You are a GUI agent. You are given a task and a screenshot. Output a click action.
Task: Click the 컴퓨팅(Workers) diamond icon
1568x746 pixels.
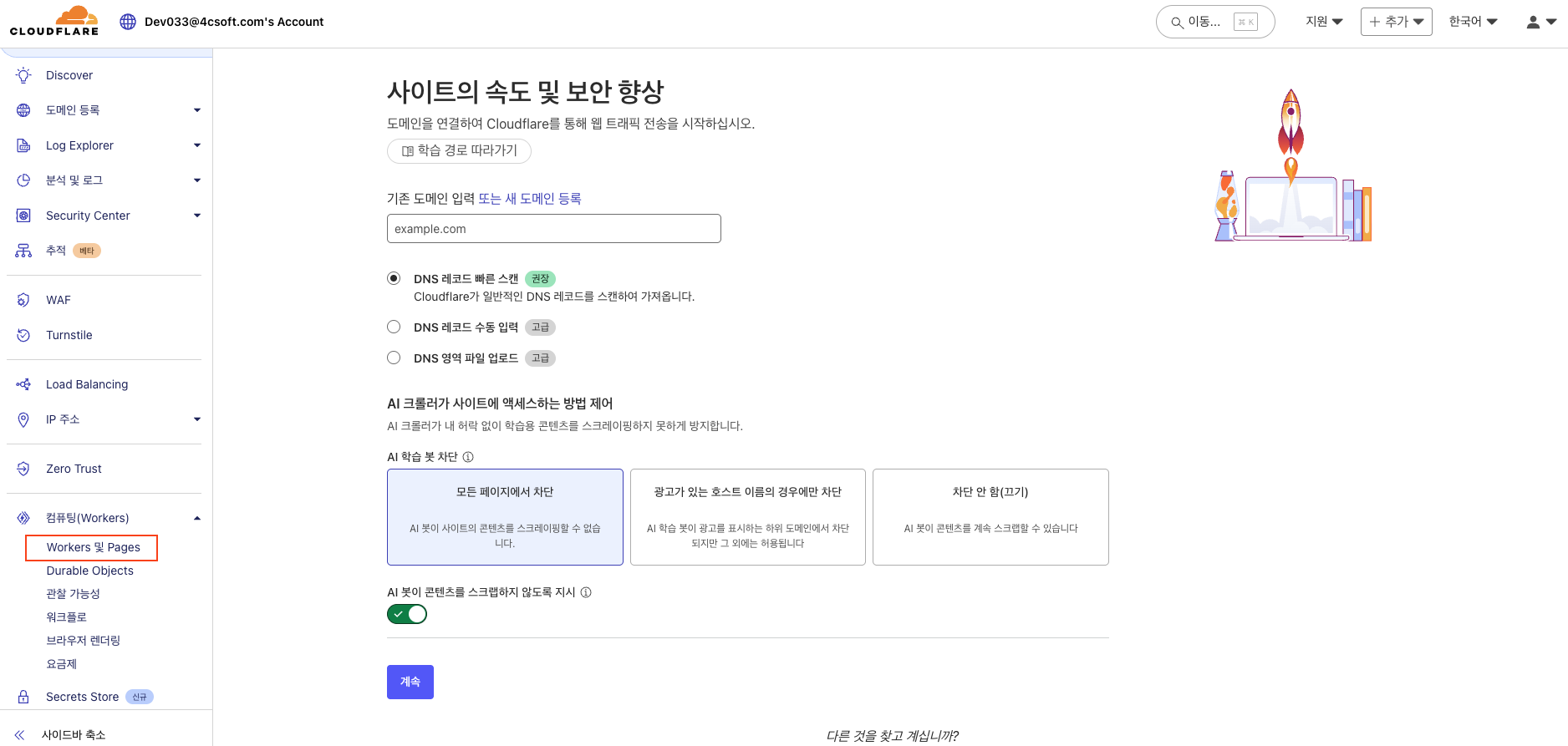coord(23,518)
